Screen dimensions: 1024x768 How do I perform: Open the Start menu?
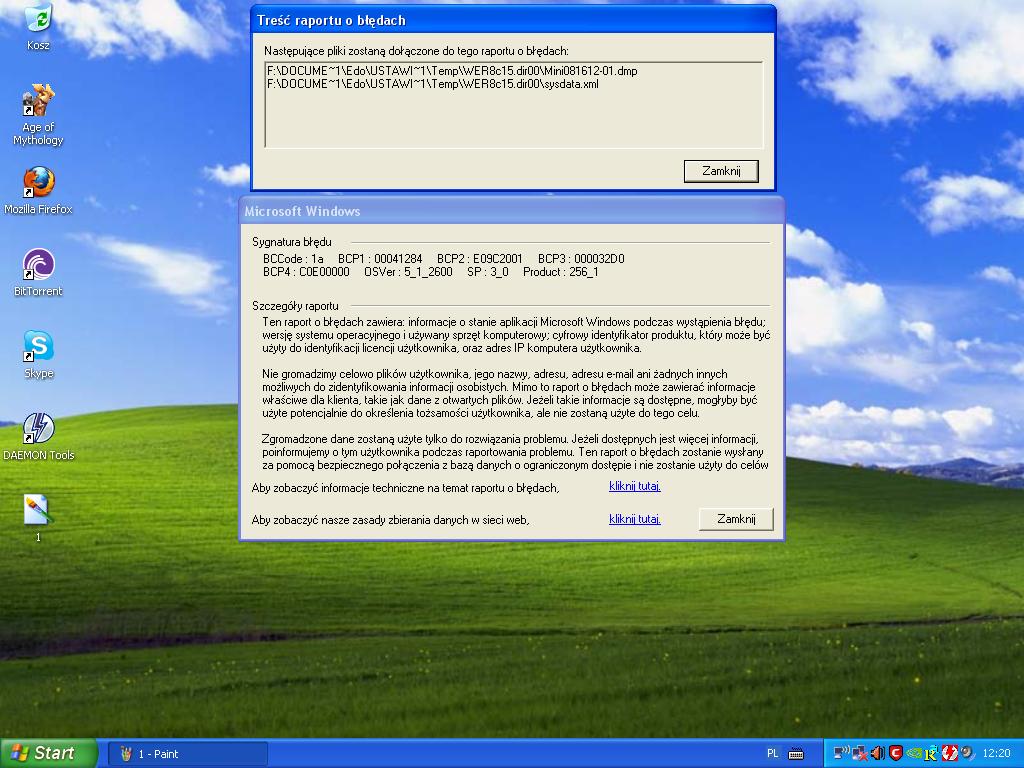click(48, 753)
